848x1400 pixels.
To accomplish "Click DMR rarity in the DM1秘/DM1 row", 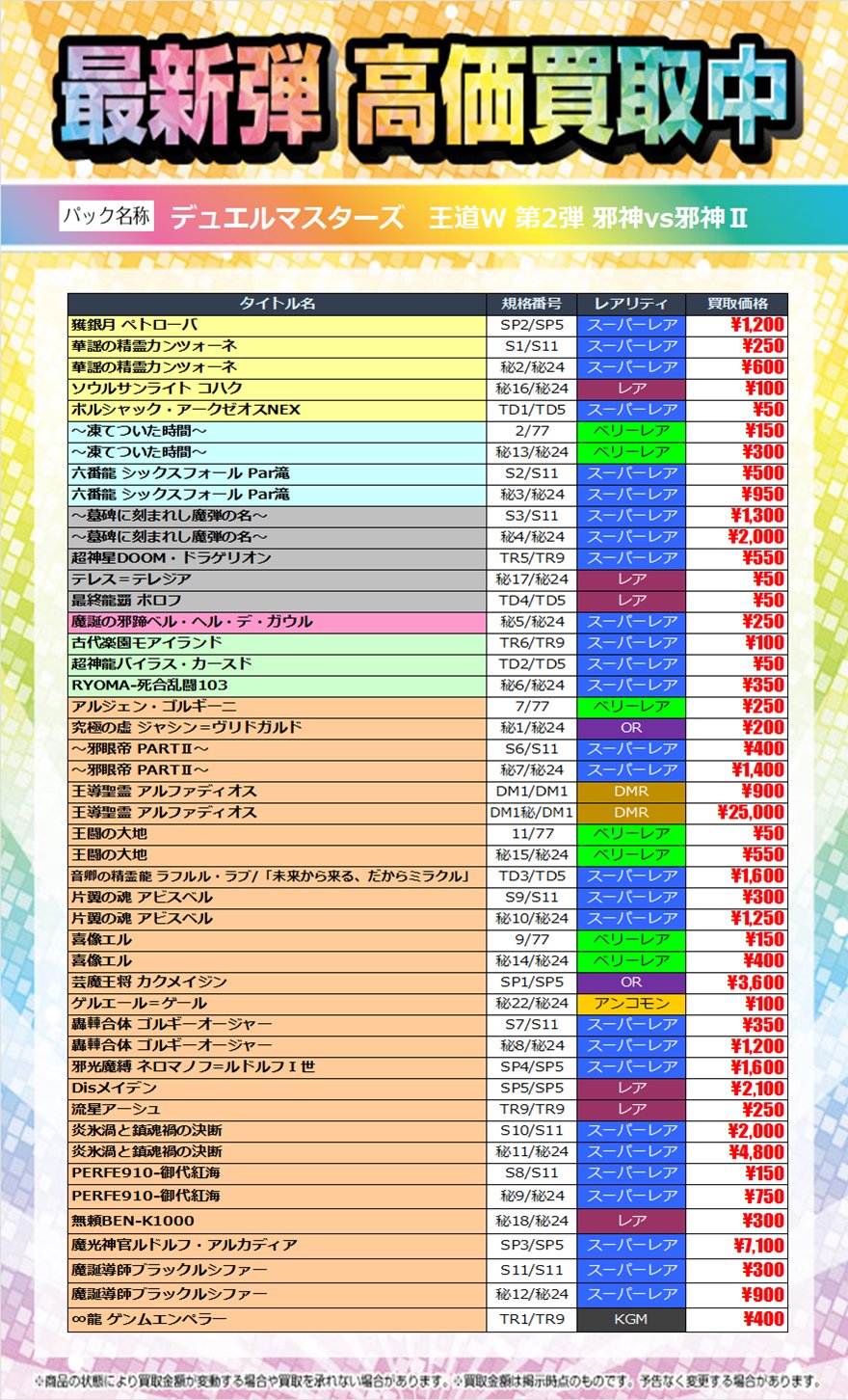I will (631, 813).
